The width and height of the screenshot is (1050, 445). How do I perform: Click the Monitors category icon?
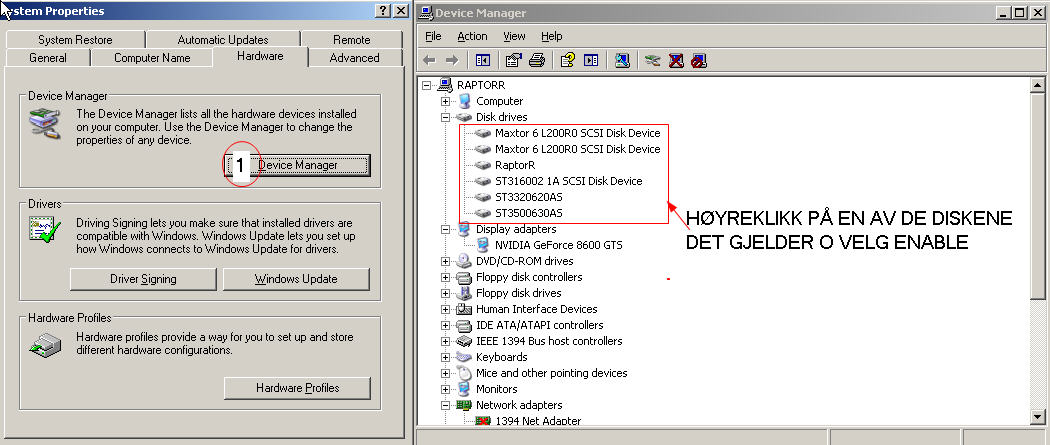[x=464, y=389]
